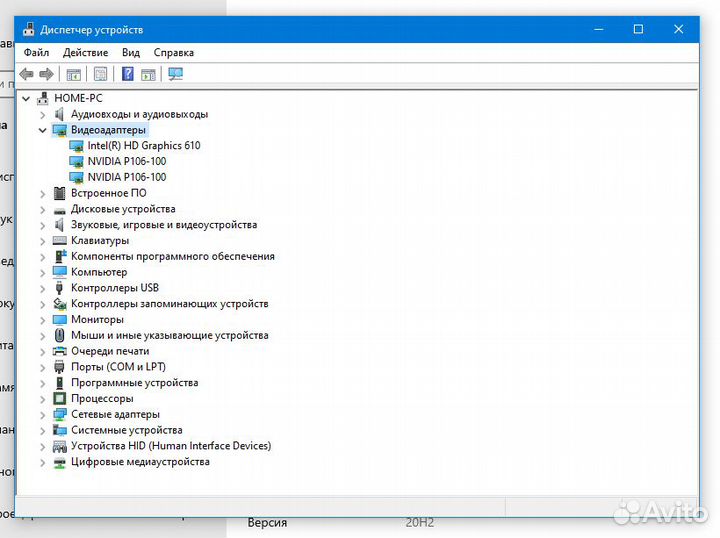Select the second NVIDIA P106-100 adapter
Screen dimensions: 720x538
pyautogui.click(x=127, y=177)
